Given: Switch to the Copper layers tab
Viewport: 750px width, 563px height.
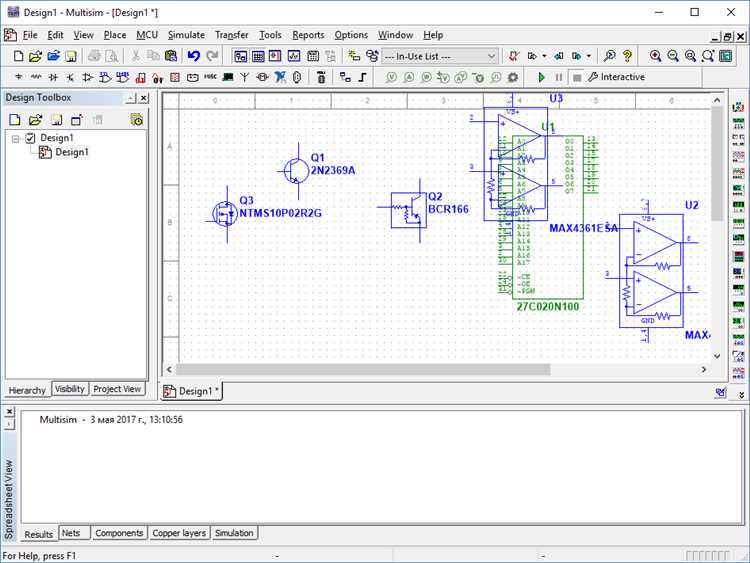Looking at the screenshot, I should pos(179,533).
